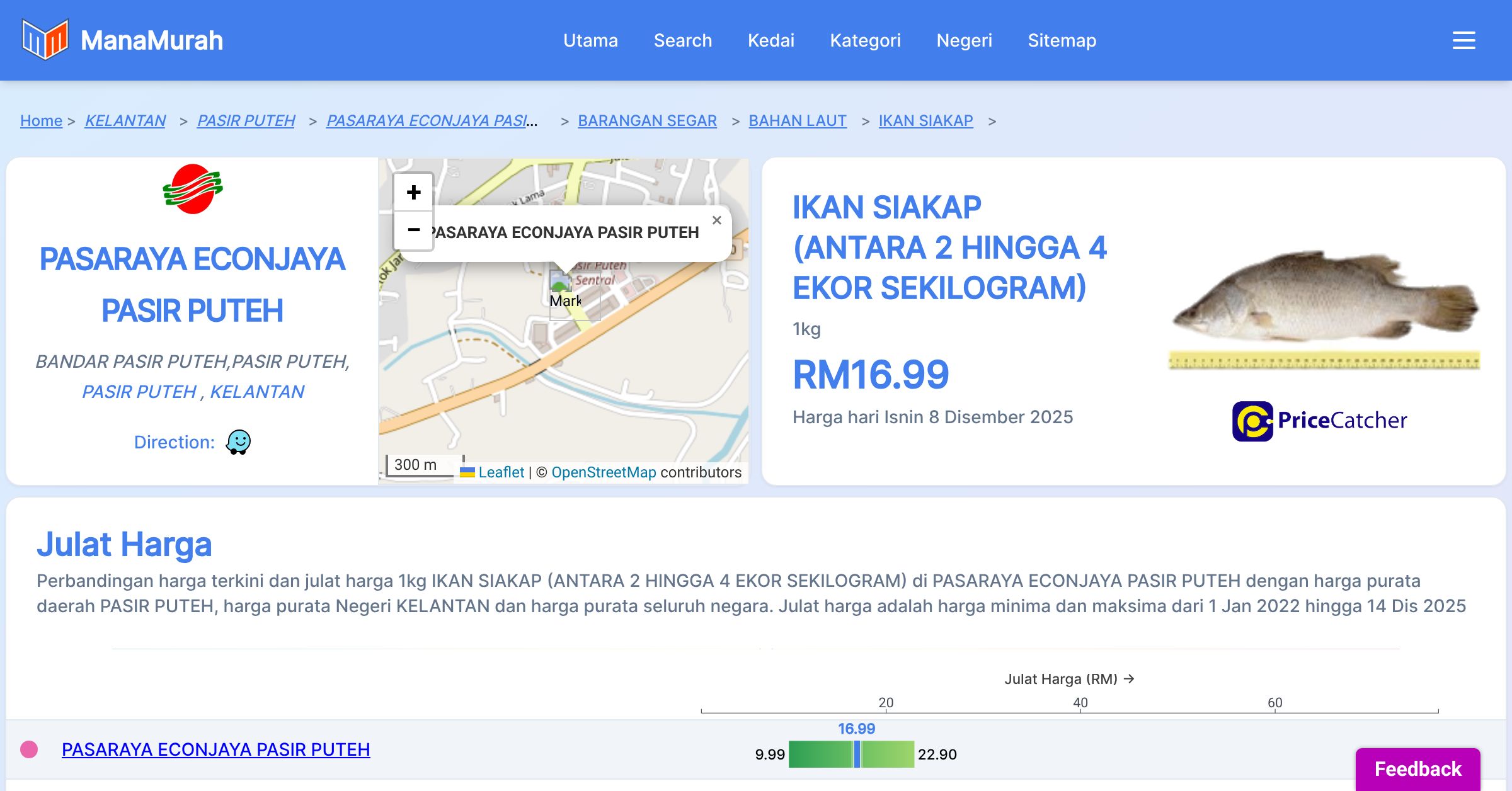This screenshot has height=791, width=1512.
Task: Click the PriceCatcher logo
Action: [x=1320, y=421]
